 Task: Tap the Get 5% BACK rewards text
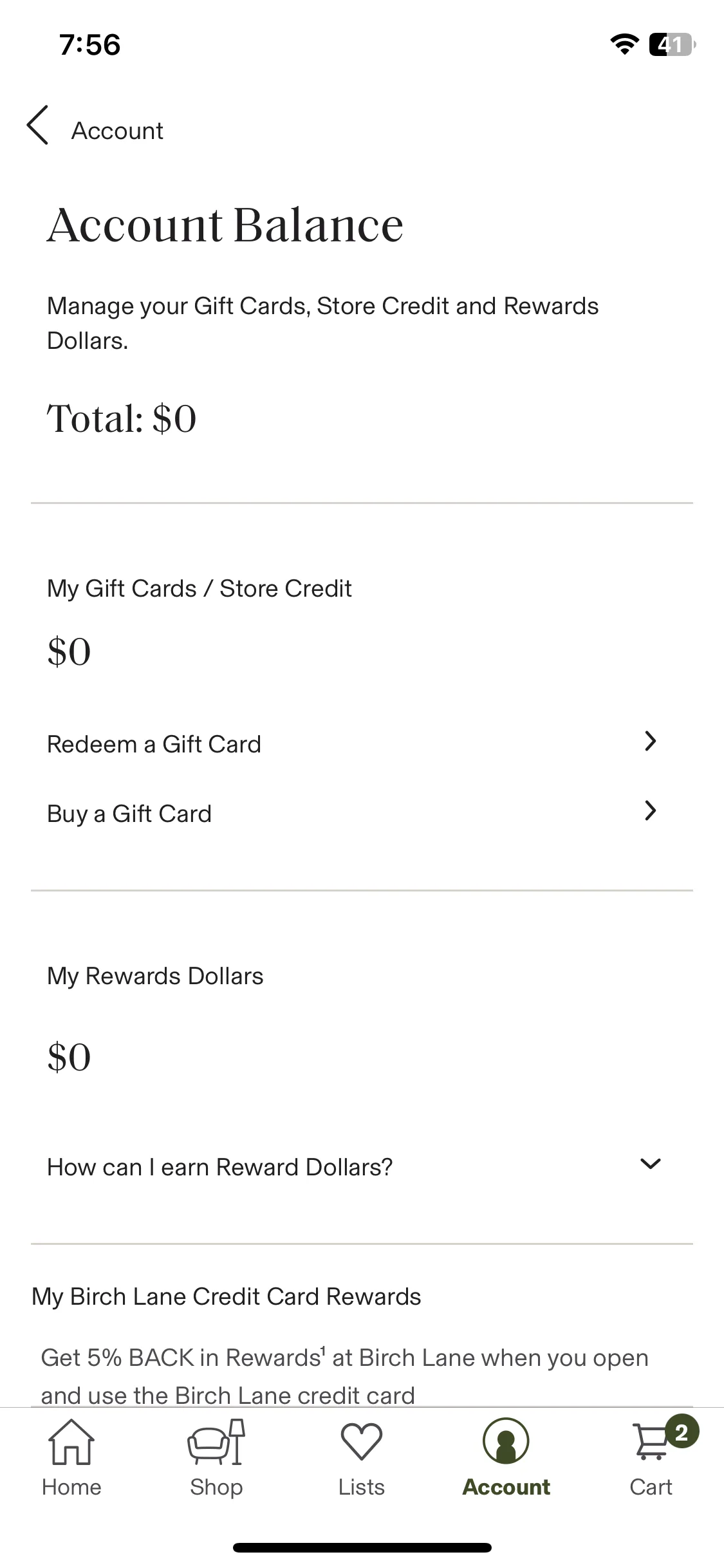[345, 1376]
